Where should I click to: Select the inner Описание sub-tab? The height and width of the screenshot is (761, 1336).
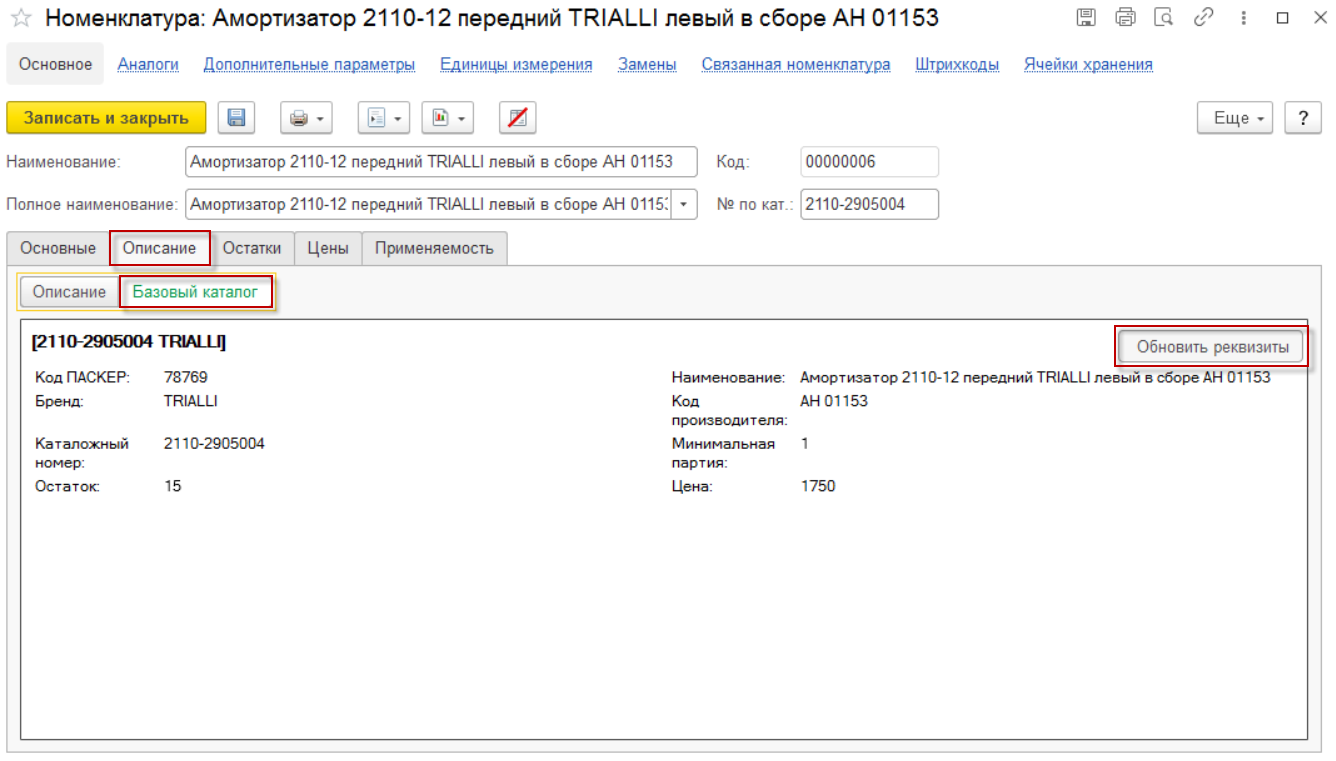tap(69, 292)
